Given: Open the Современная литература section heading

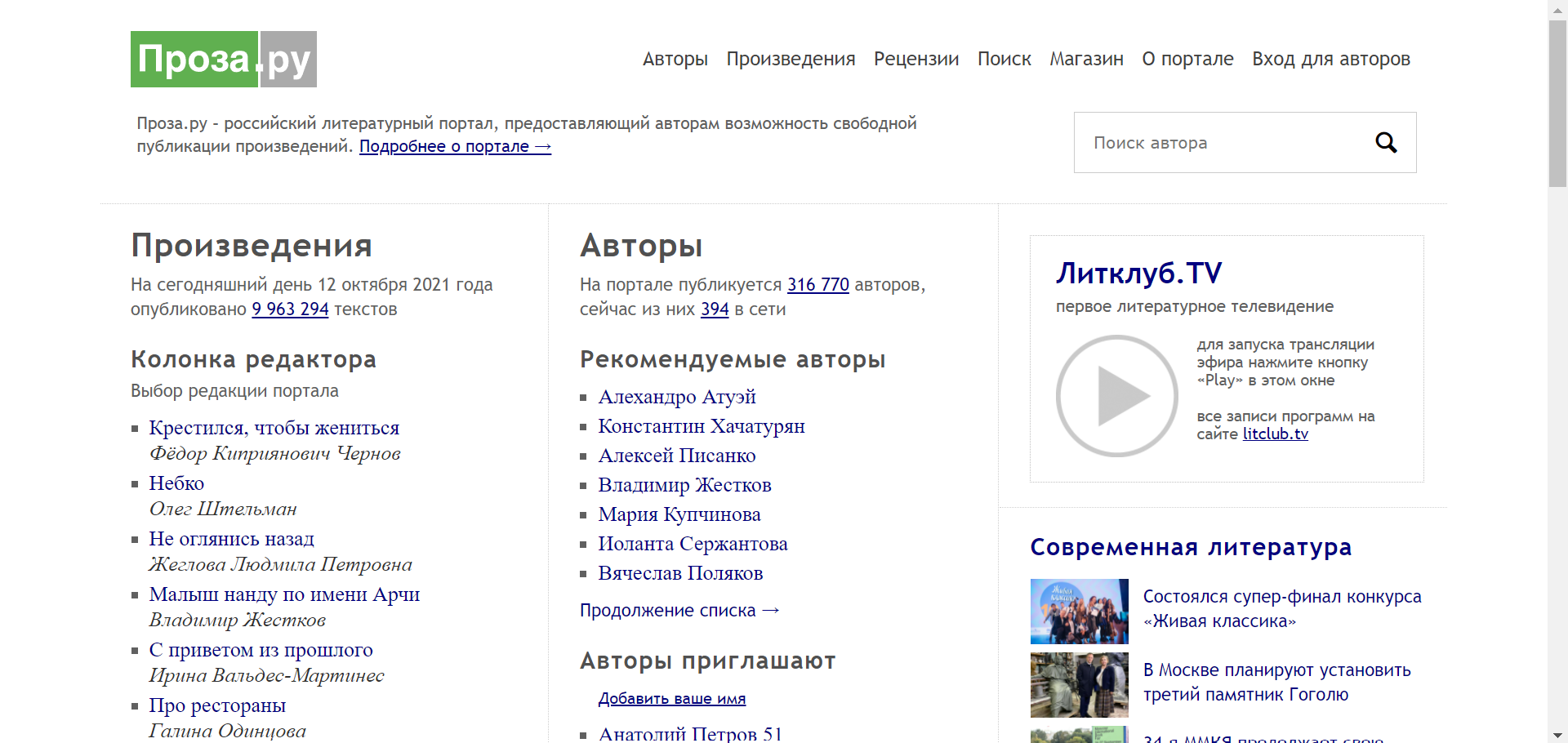Looking at the screenshot, I should click(x=1191, y=547).
